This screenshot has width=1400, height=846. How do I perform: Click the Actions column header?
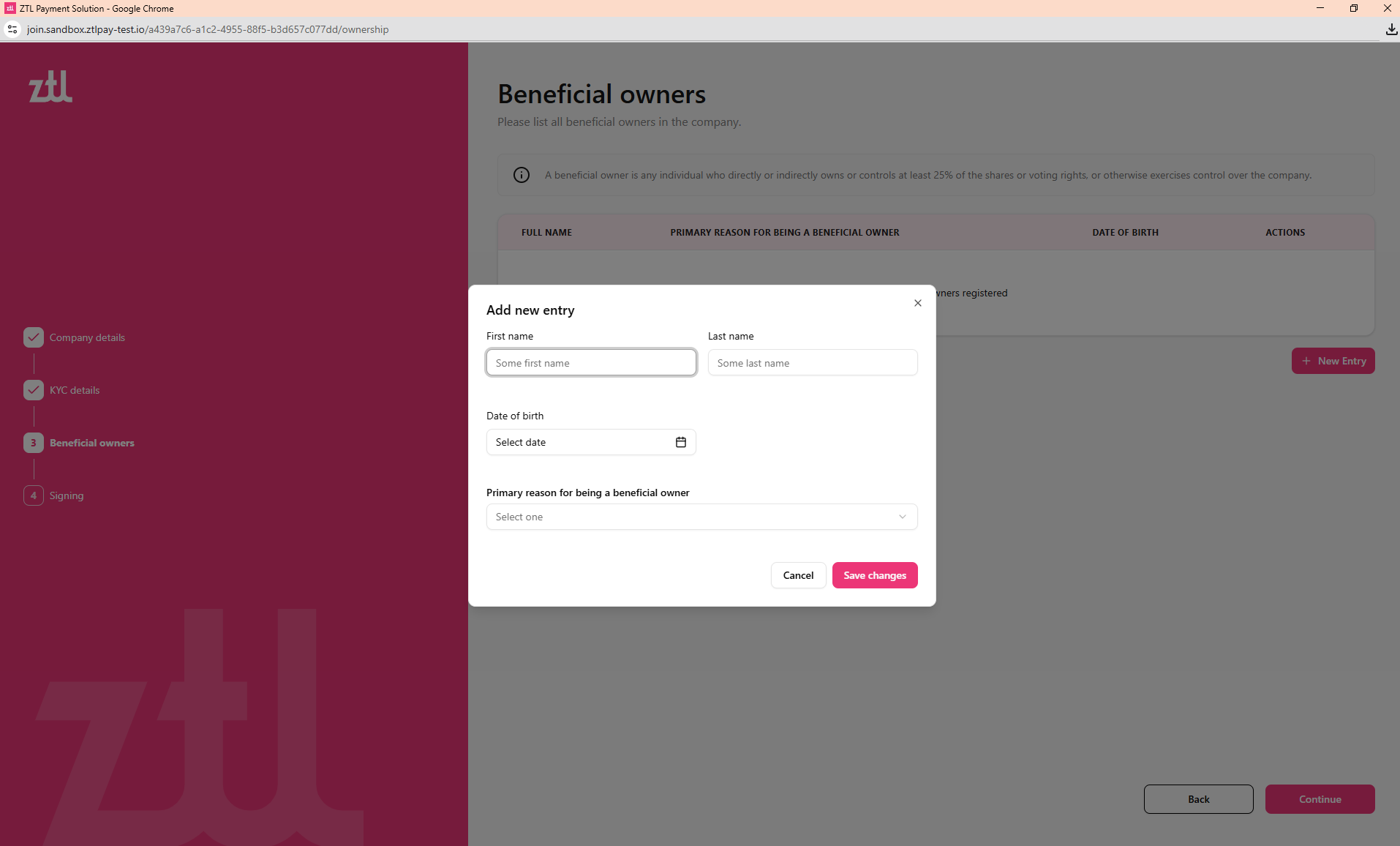(1285, 233)
